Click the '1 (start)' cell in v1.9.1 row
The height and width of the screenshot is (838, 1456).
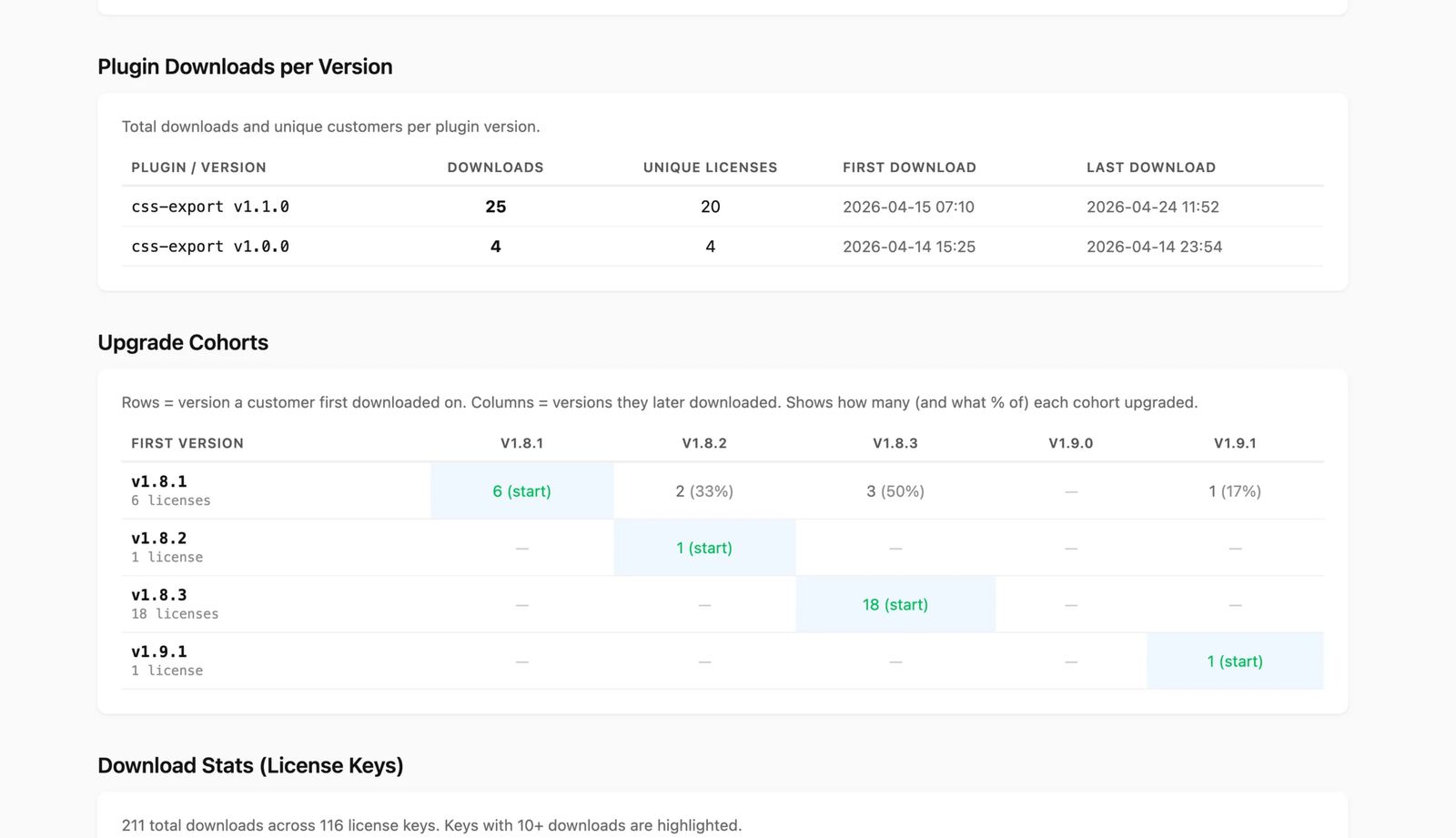coord(1235,661)
